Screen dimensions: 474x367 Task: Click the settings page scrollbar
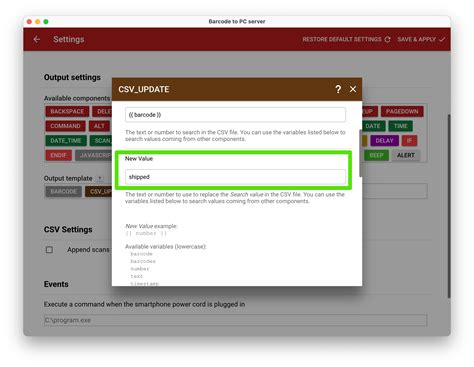click(449, 206)
